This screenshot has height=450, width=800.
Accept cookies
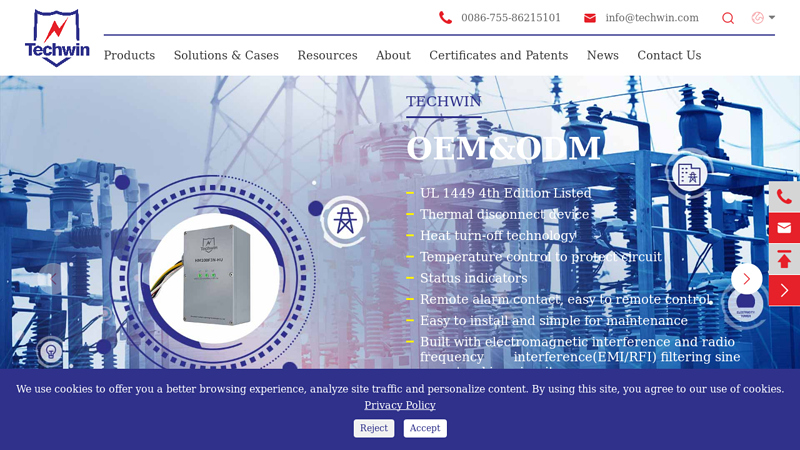point(425,428)
